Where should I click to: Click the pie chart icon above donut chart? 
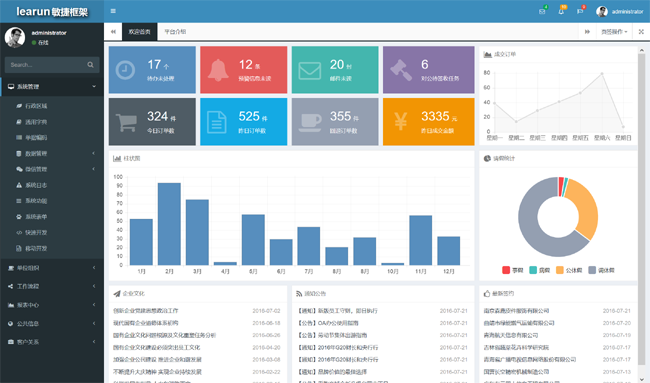487,158
